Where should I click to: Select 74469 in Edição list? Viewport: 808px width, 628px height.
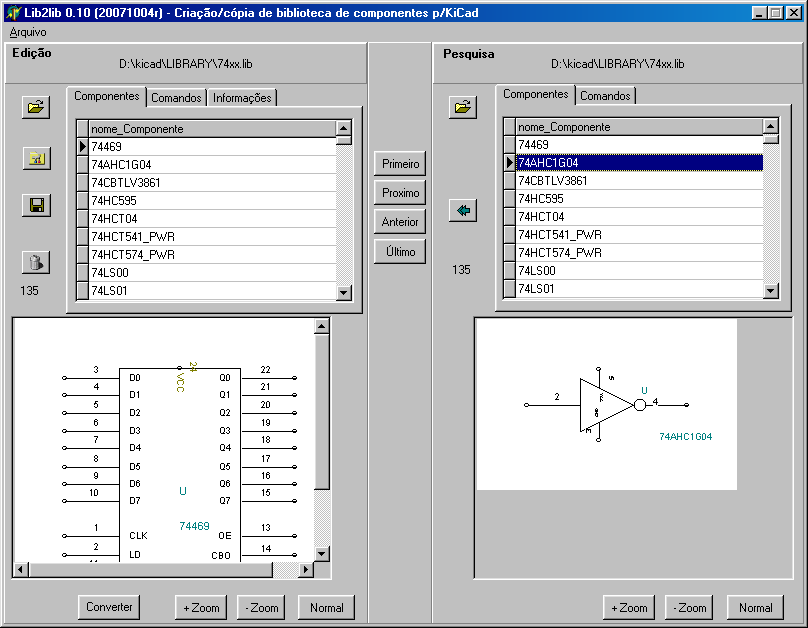click(x=212, y=147)
